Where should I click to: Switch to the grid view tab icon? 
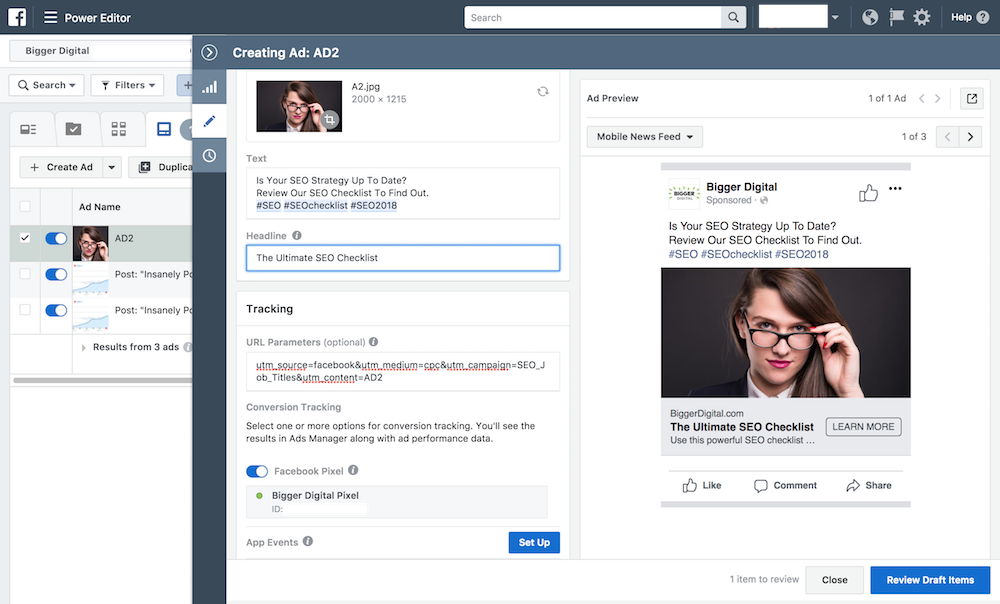click(x=119, y=129)
